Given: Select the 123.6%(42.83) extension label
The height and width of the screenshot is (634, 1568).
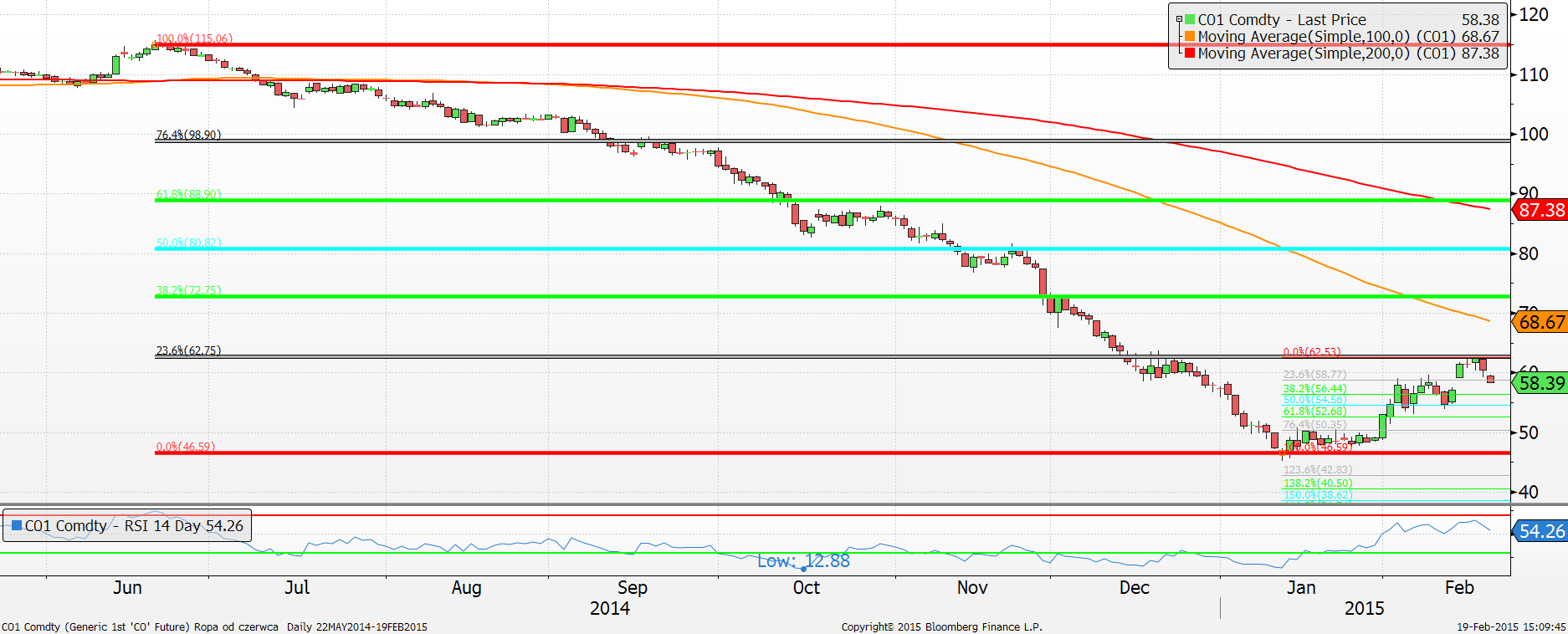Looking at the screenshot, I should [x=1317, y=469].
